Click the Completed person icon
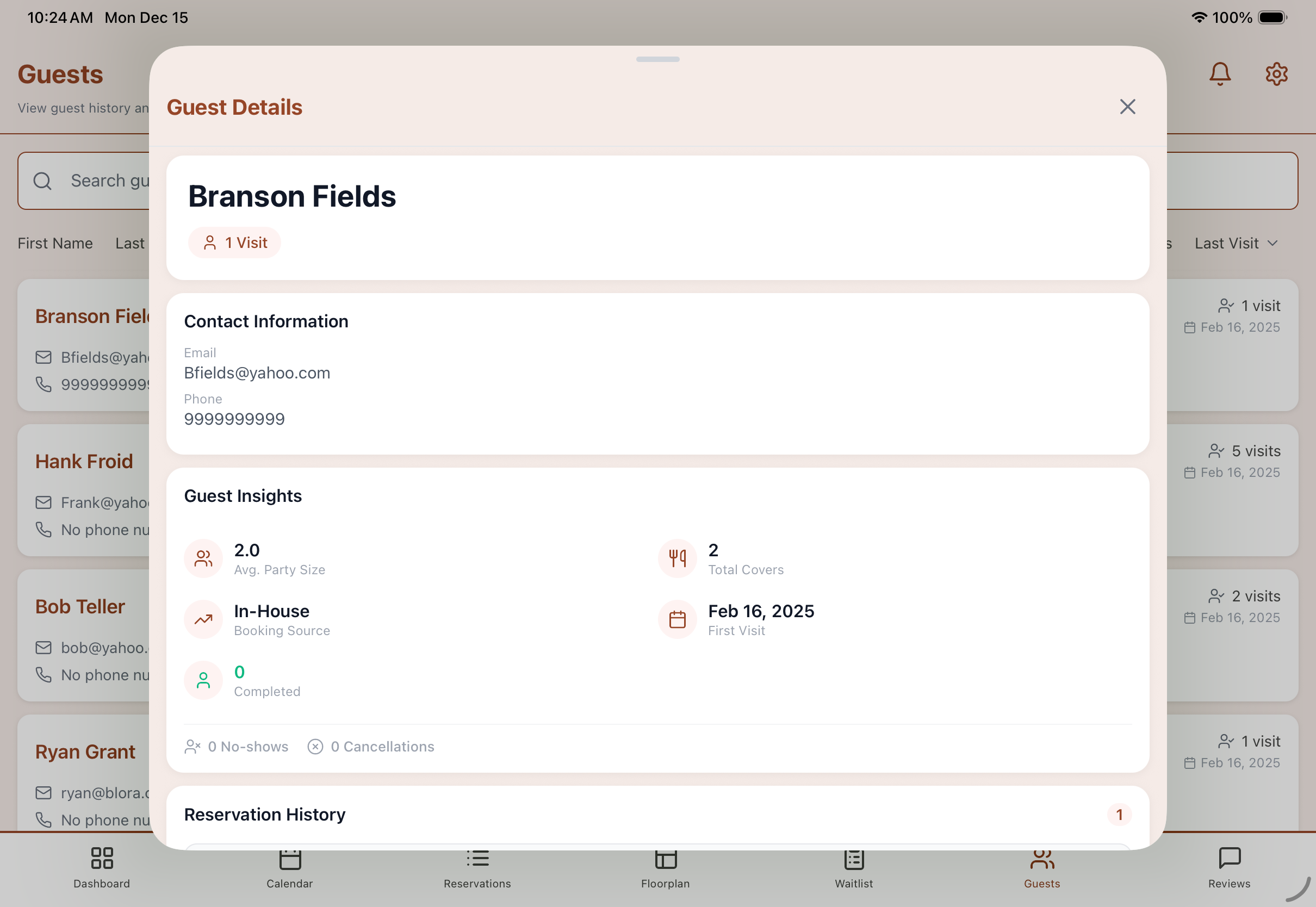 (203, 680)
